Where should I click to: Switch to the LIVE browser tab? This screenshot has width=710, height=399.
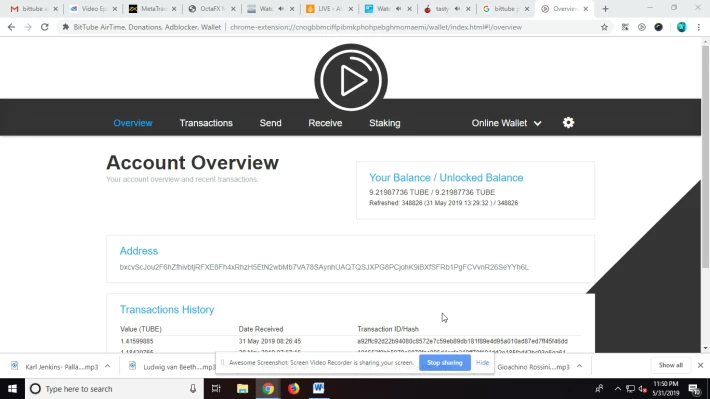[328, 9]
